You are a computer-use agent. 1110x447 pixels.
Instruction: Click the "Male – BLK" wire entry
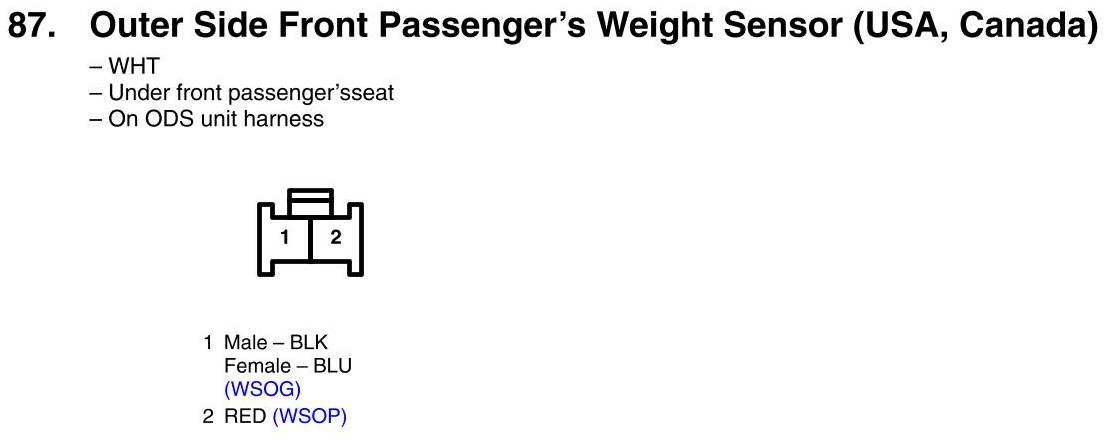276,343
